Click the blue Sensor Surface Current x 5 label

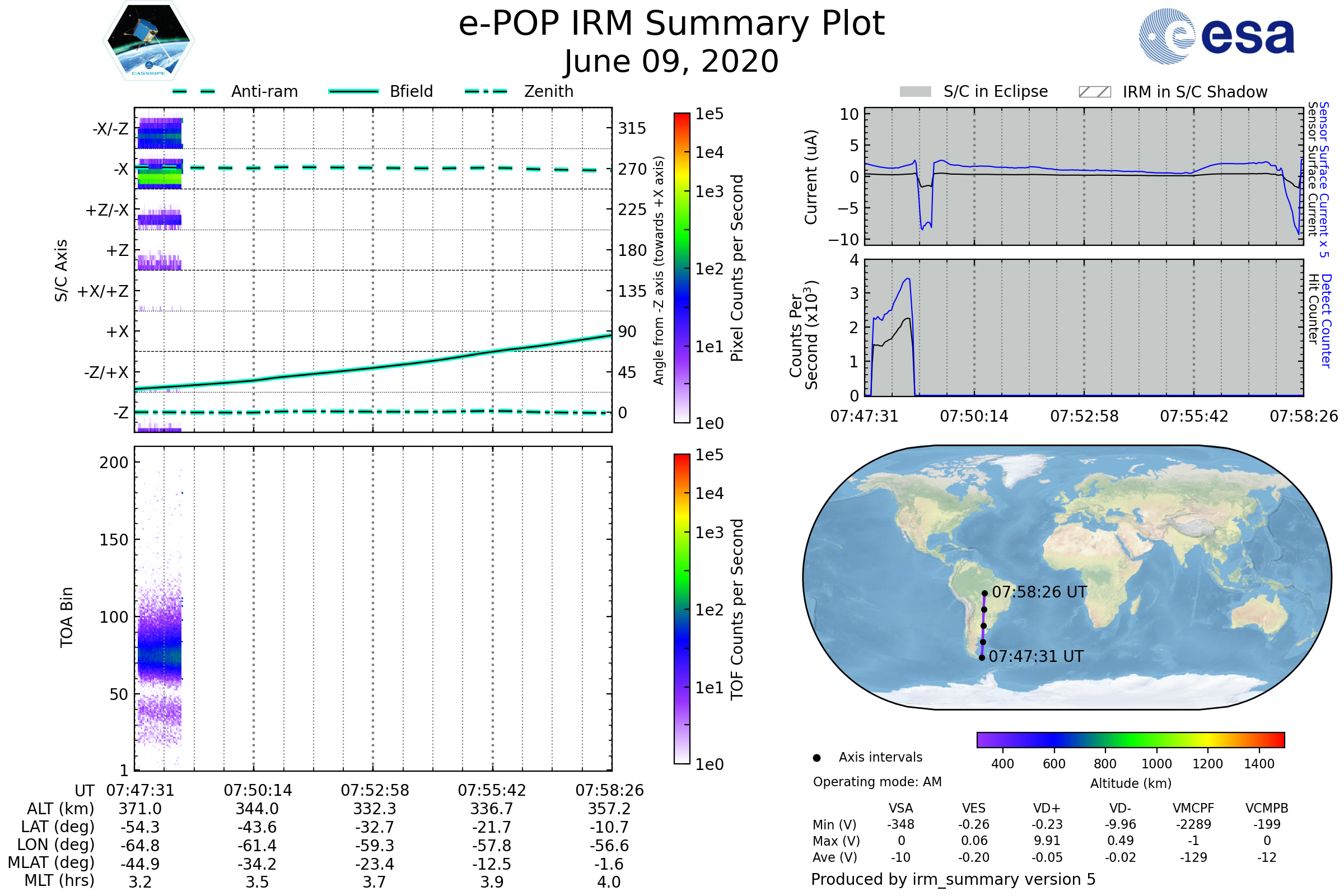tap(1324, 179)
